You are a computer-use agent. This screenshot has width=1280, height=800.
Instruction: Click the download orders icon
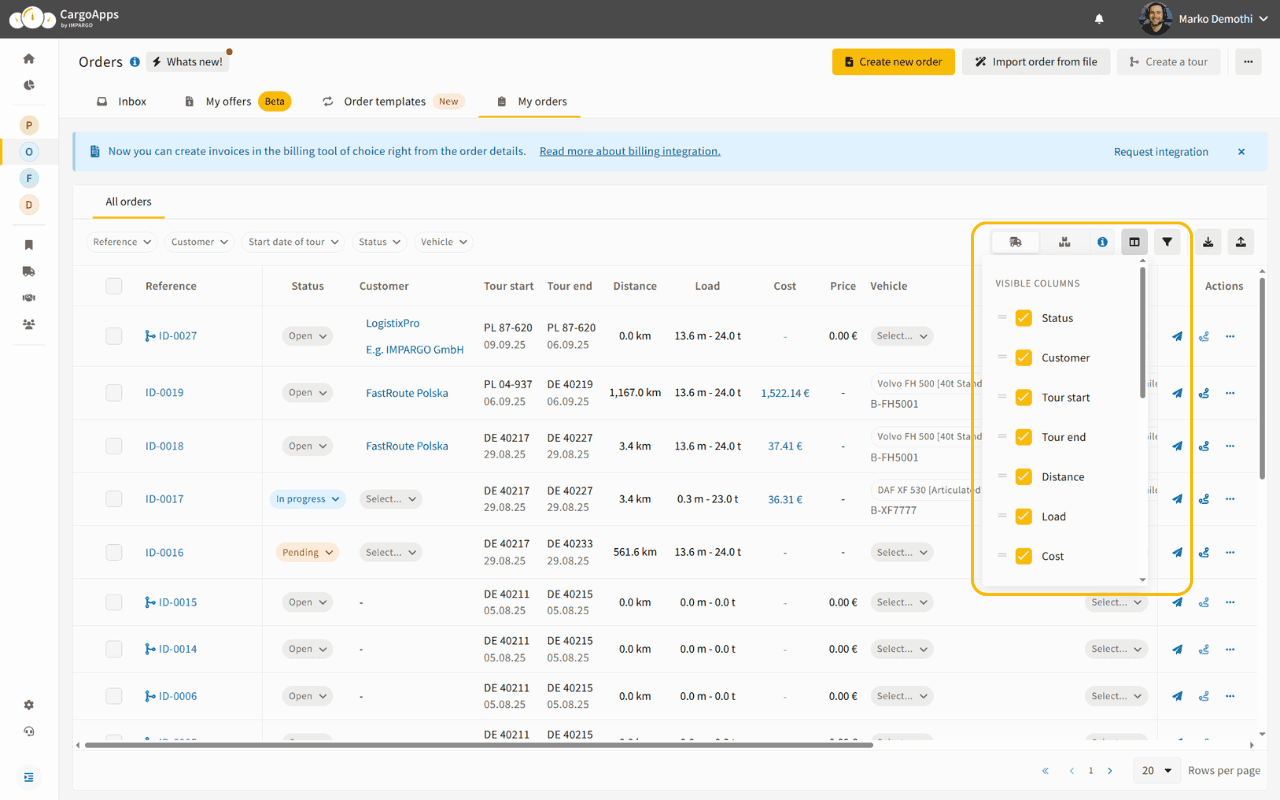[x=1208, y=242]
